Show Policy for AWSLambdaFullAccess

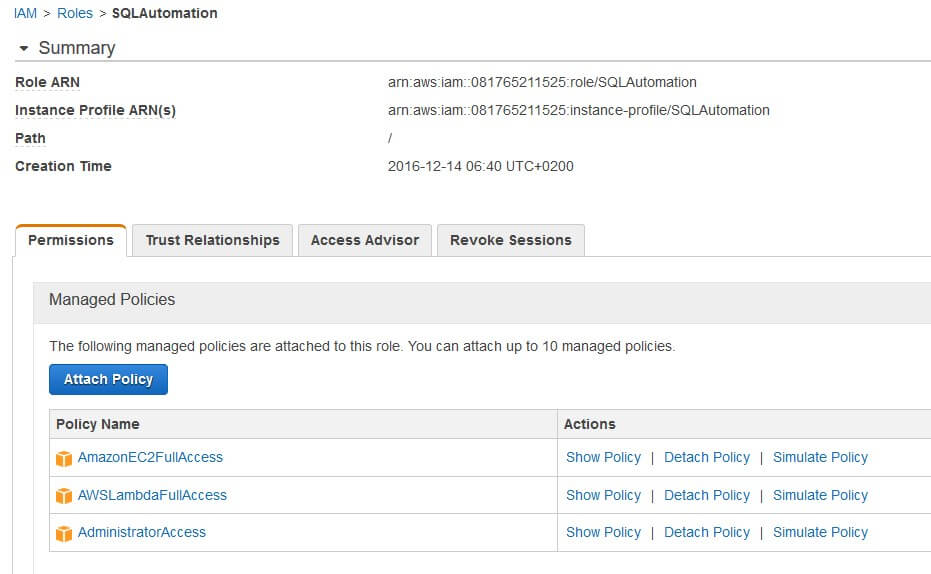(x=603, y=495)
